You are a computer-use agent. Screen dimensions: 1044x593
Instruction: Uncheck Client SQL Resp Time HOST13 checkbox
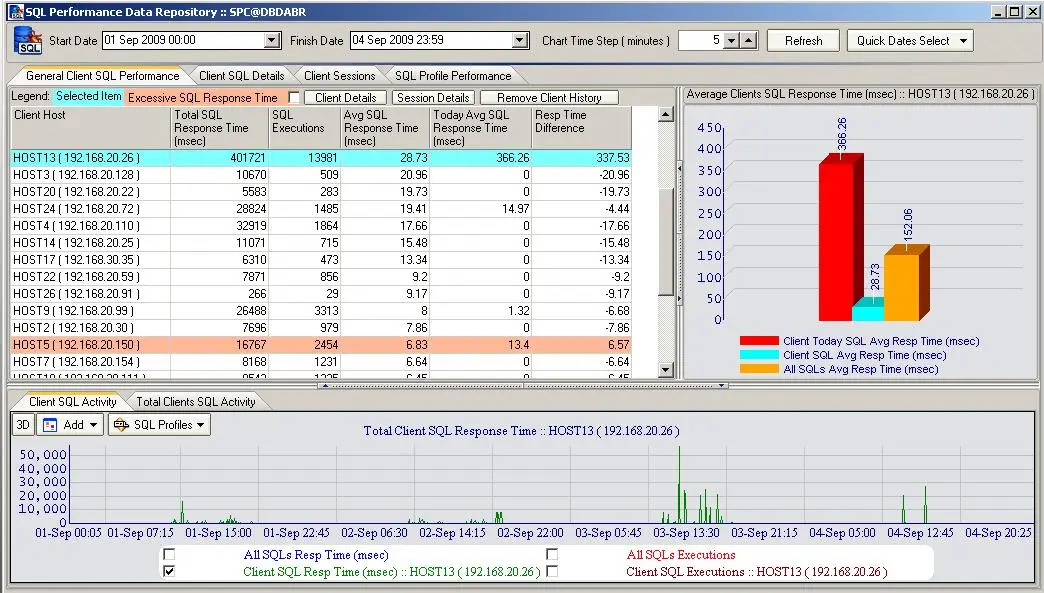click(169, 572)
